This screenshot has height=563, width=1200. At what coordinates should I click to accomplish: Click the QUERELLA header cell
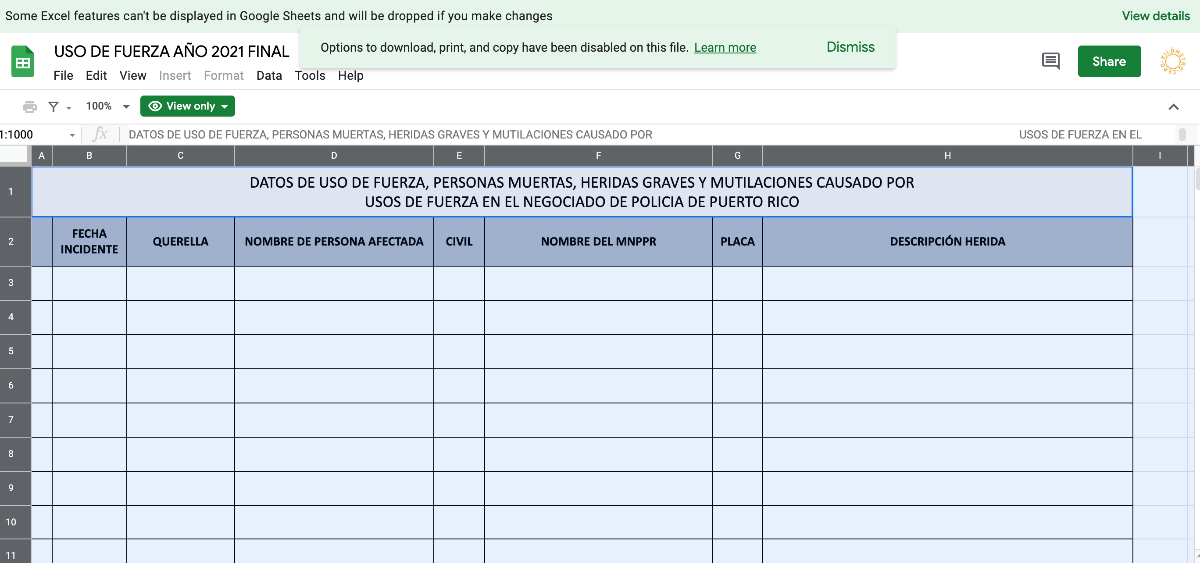(x=180, y=241)
